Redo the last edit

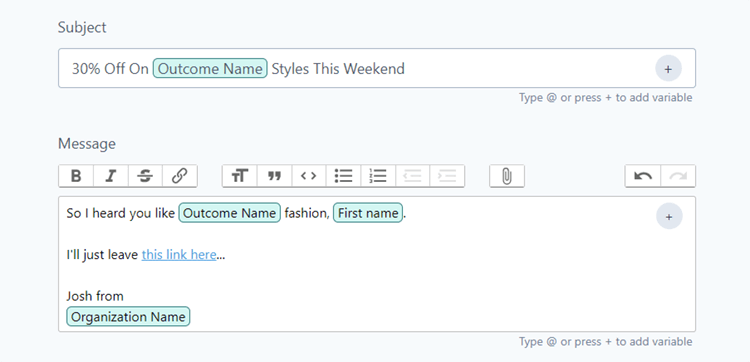point(678,176)
